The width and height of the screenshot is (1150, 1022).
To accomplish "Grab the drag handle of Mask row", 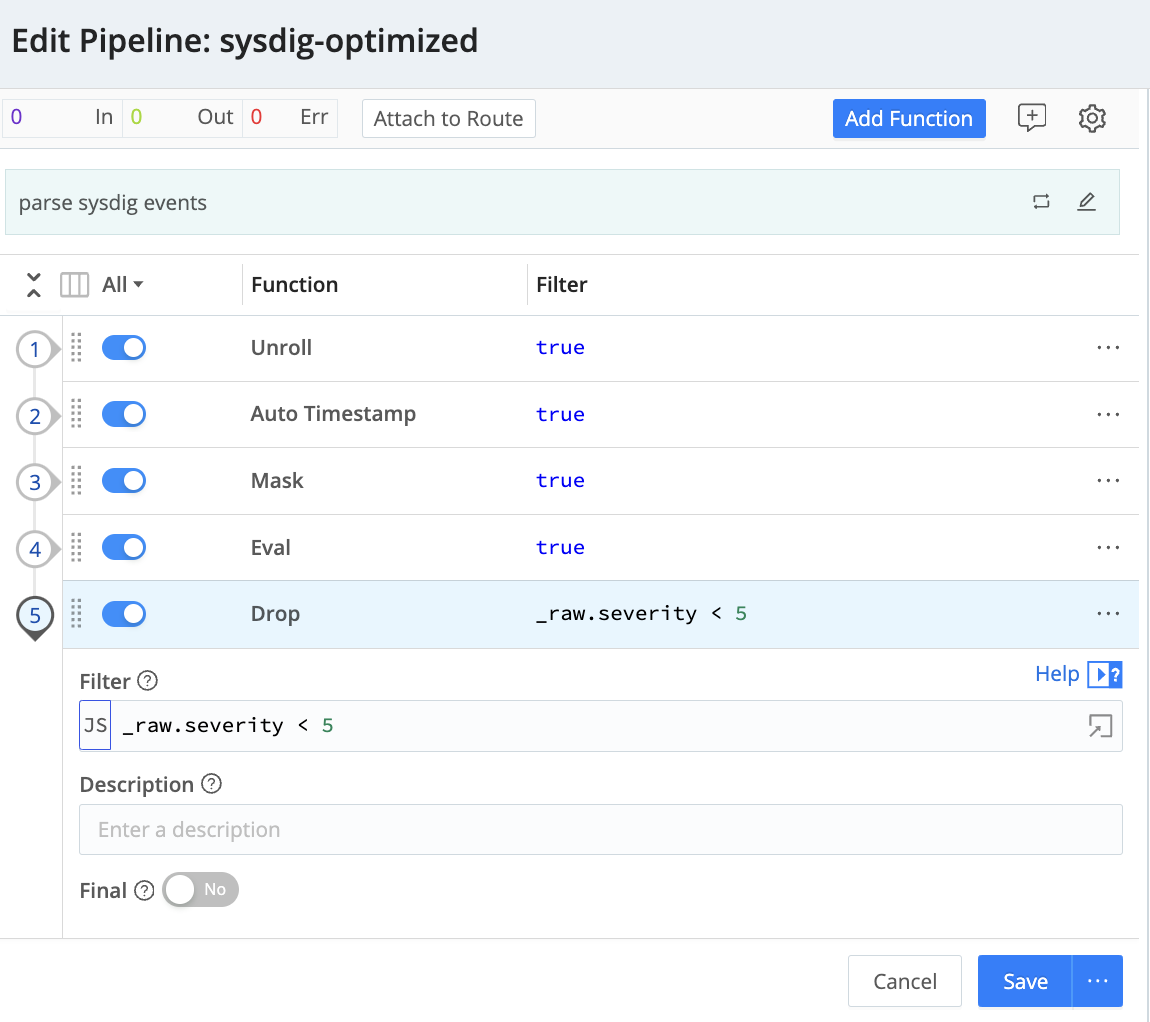I will (76, 481).
